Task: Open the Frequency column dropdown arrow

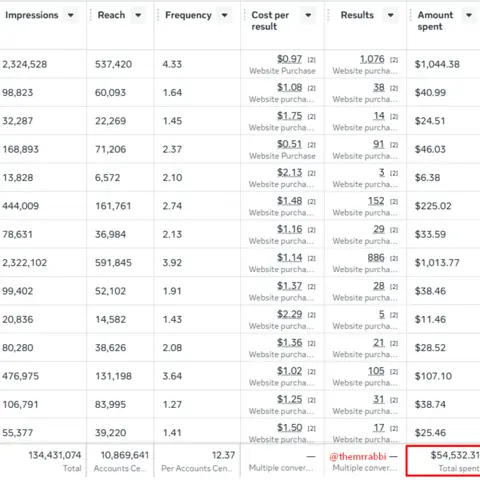Action: [225, 15]
